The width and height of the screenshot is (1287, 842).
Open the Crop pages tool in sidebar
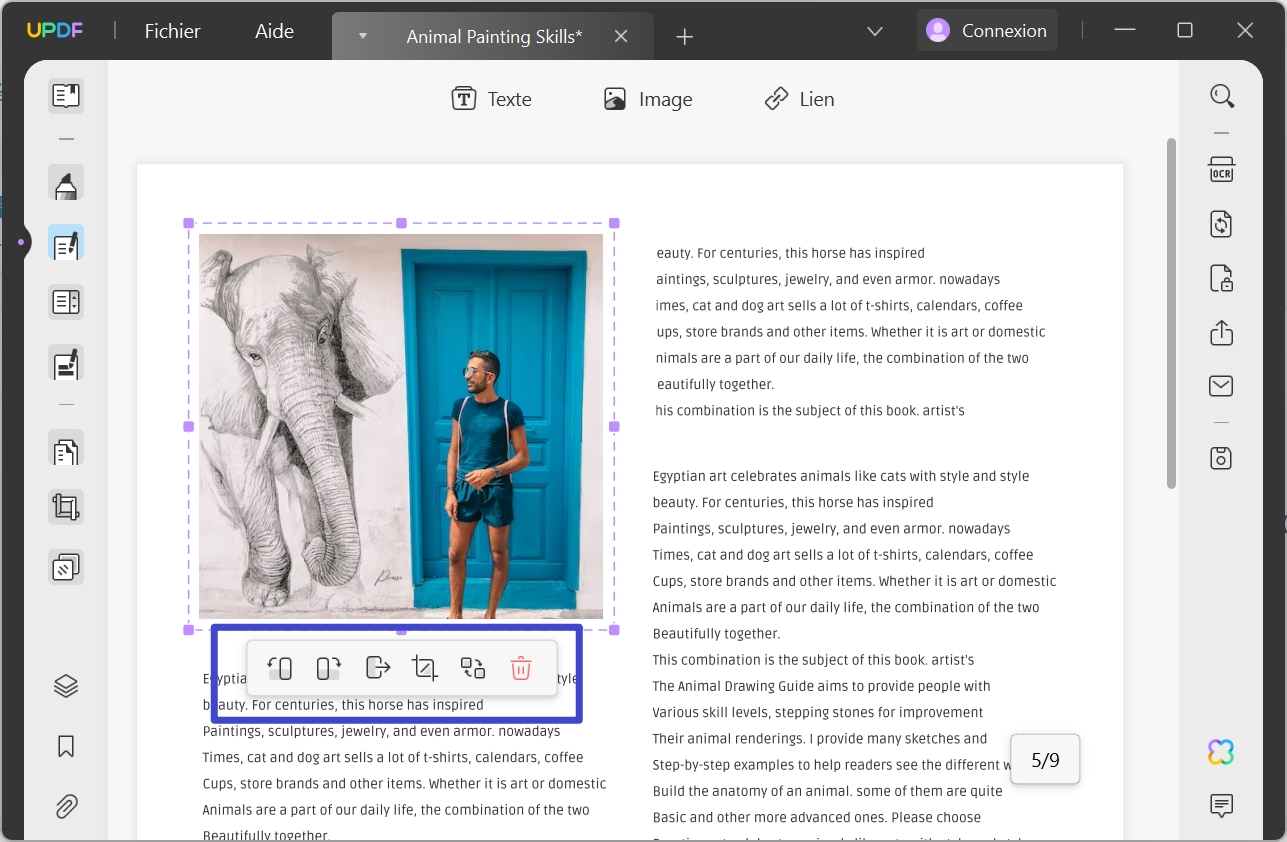[x=66, y=508]
